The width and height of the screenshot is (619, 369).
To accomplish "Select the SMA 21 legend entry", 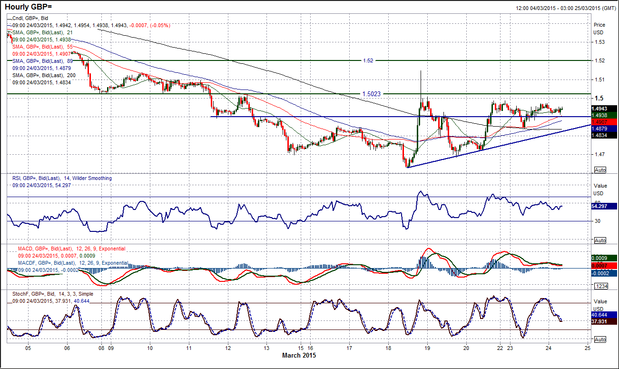I will pos(41,32).
